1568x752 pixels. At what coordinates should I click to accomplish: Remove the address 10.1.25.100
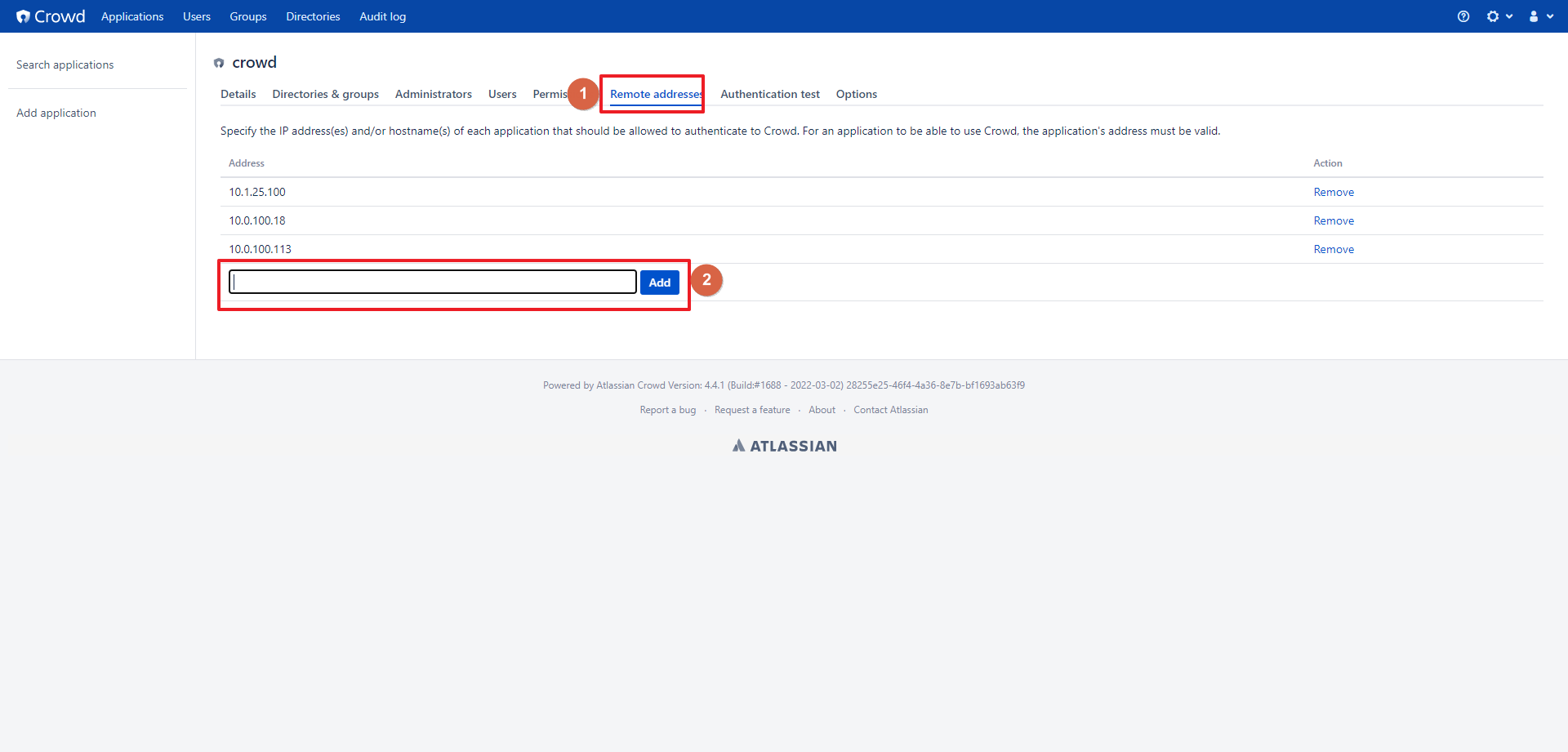click(1333, 192)
